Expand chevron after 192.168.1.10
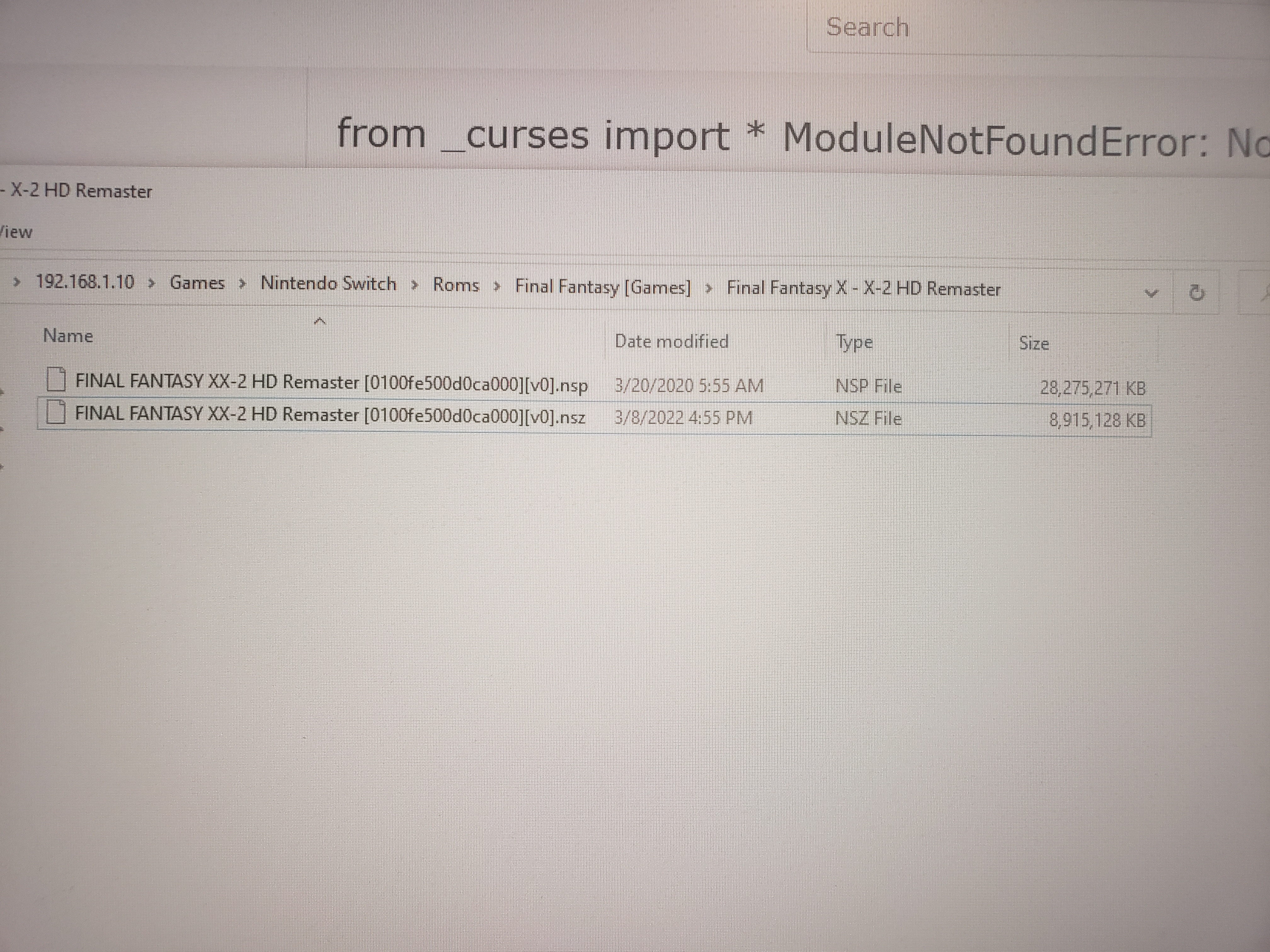Viewport: 1270px width, 952px height. coord(152,283)
